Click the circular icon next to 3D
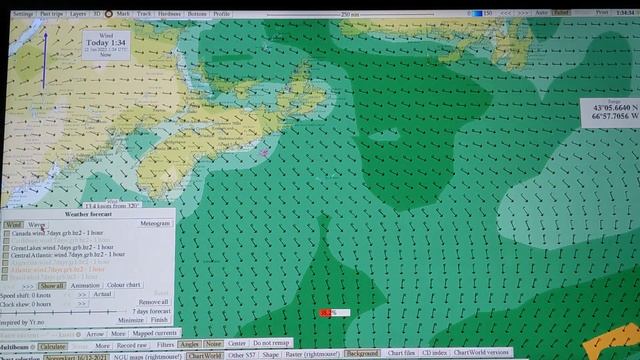640x360 pixels. point(109,14)
